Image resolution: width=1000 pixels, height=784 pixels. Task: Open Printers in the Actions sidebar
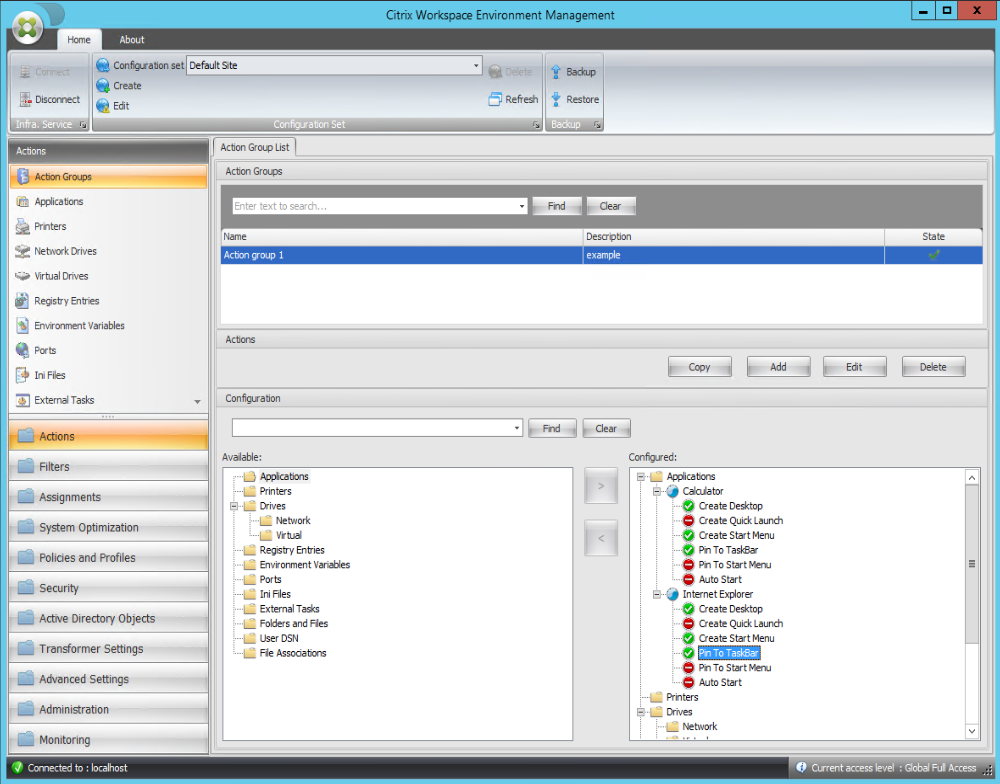[50, 226]
